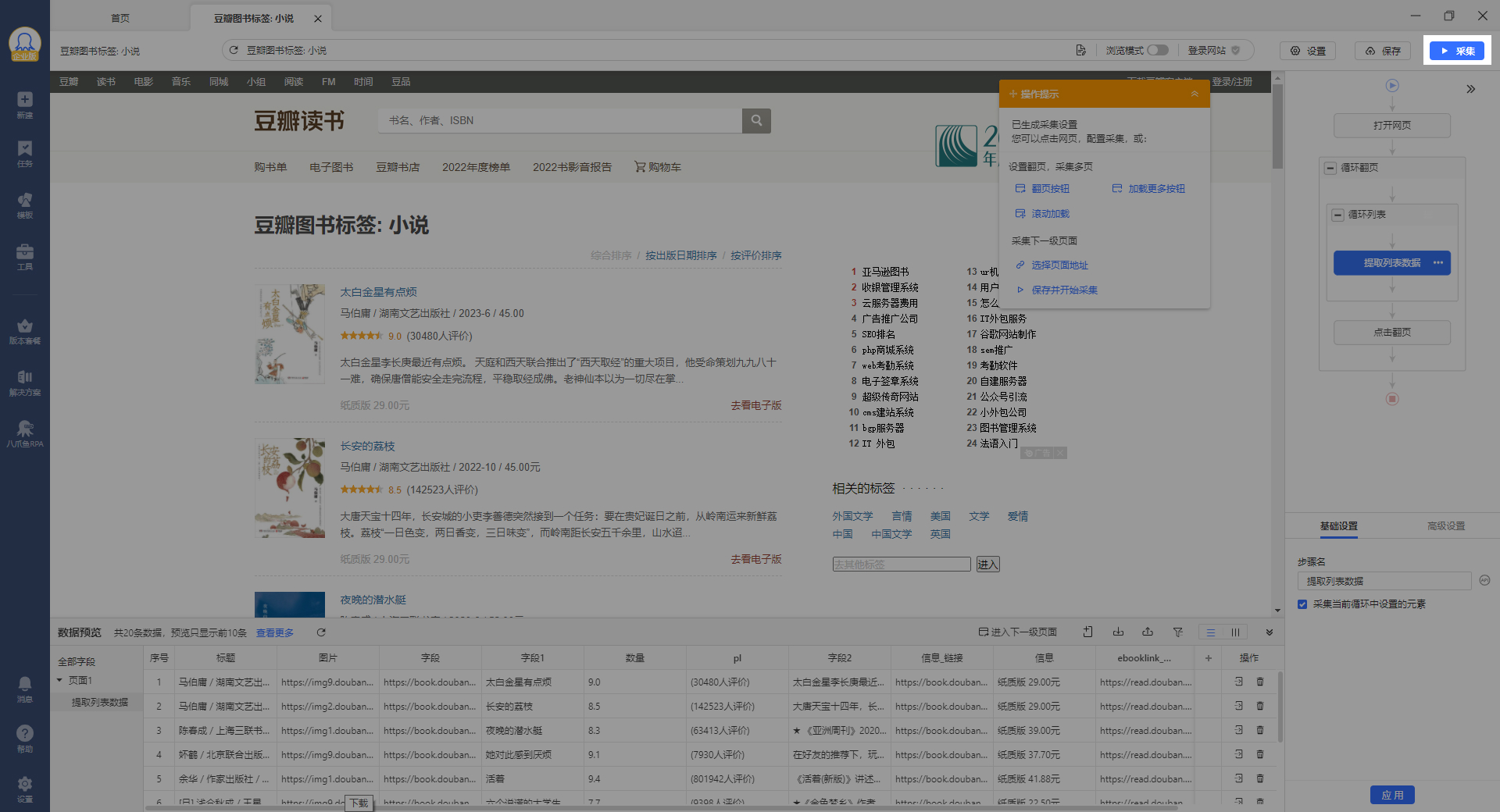Screen dimensions: 1500x812
Task: Click the web page vertical scrollbar
Action: (x=1277, y=125)
